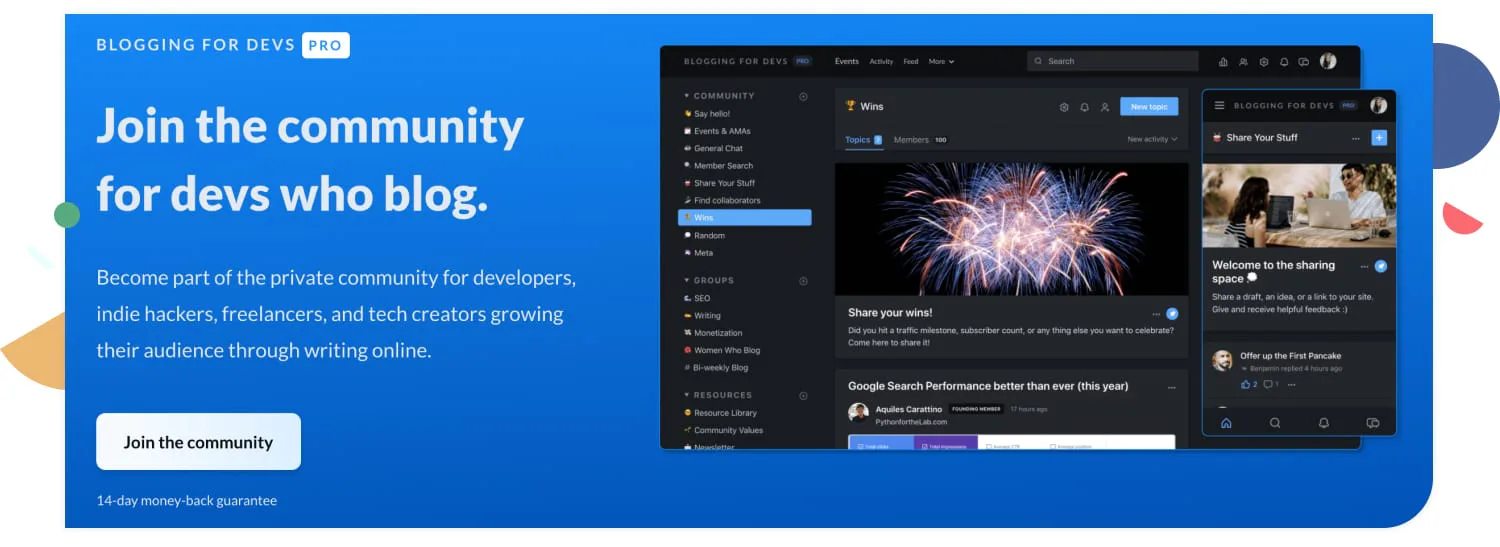Viewport: 1500px width, 547px height.
Task: Tap the Search icon in mobile bottom bar
Action: pyautogui.click(x=1275, y=423)
